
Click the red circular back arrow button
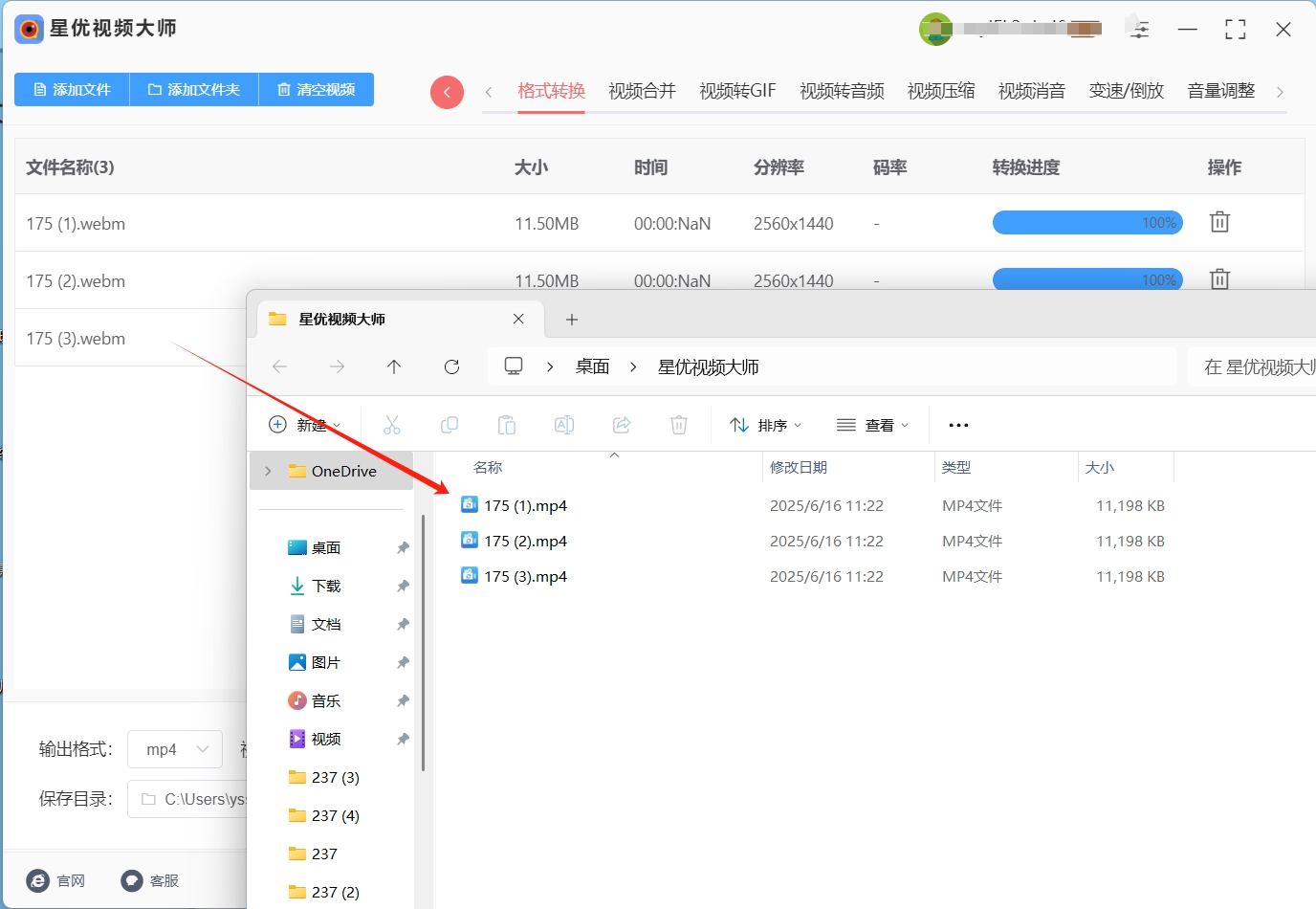tap(447, 92)
